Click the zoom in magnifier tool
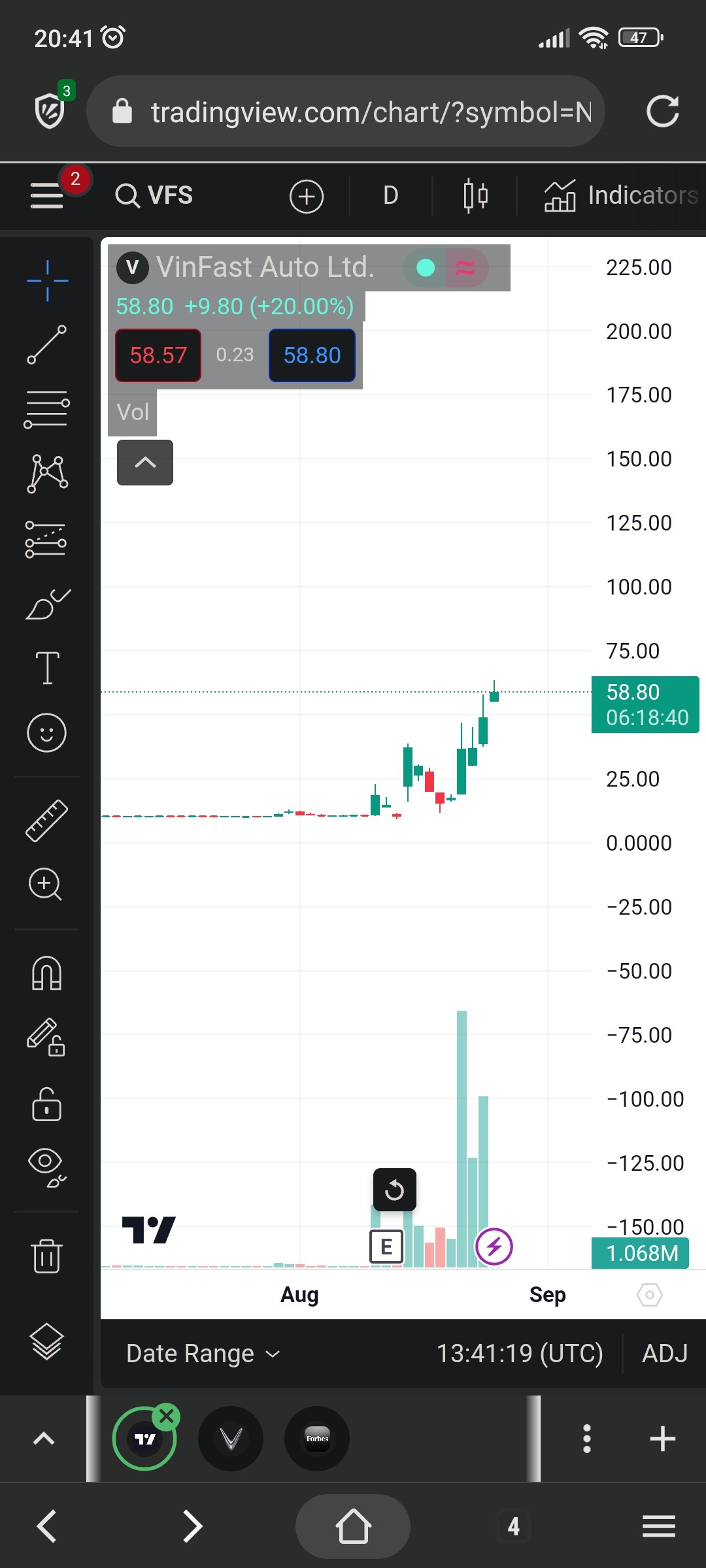This screenshot has width=706, height=1568. (x=45, y=884)
